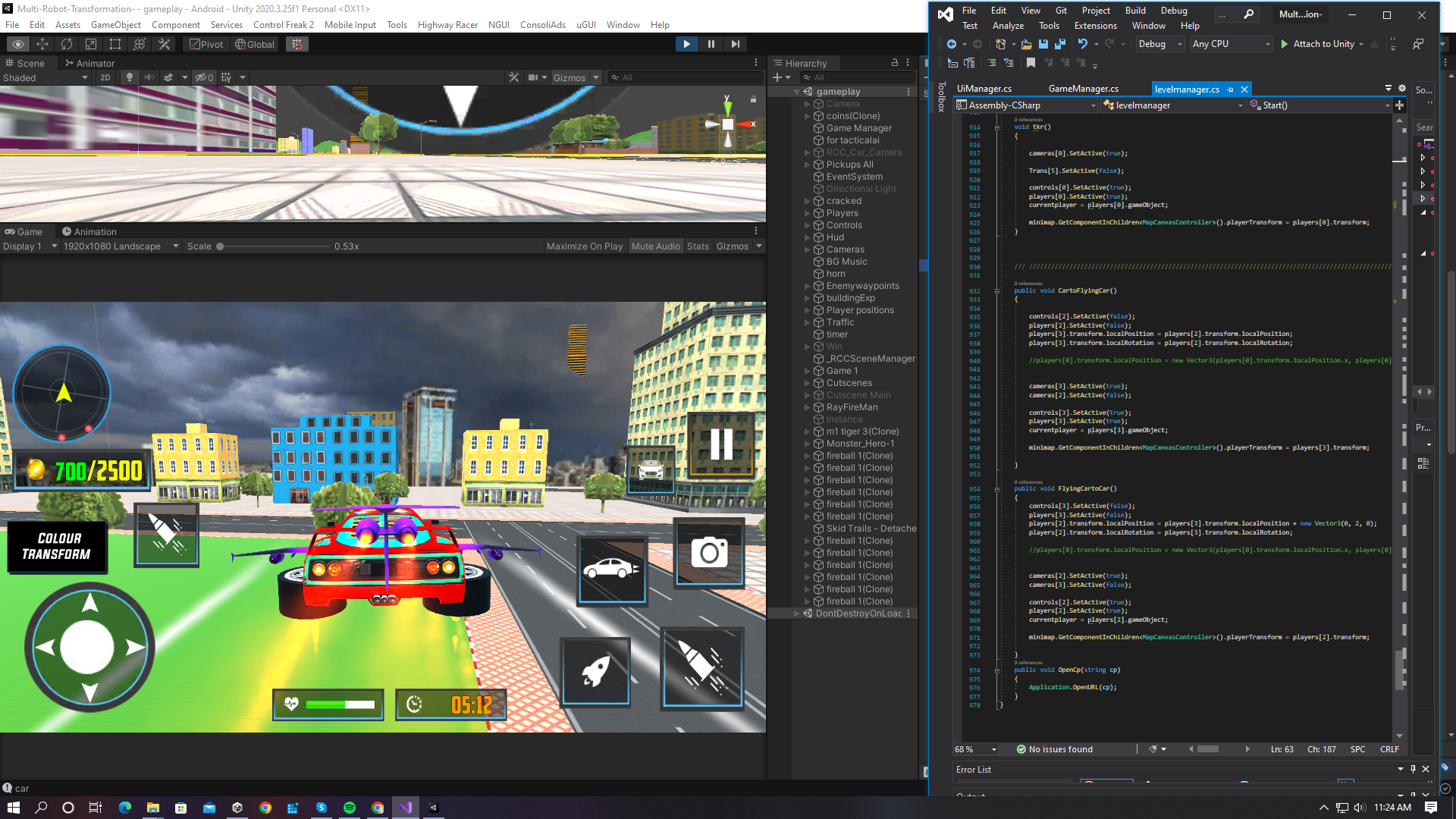Image resolution: width=1456 pixels, height=819 pixels.
Task: Open the Shaded draw mode dropdown
Action: click(45, 77)
